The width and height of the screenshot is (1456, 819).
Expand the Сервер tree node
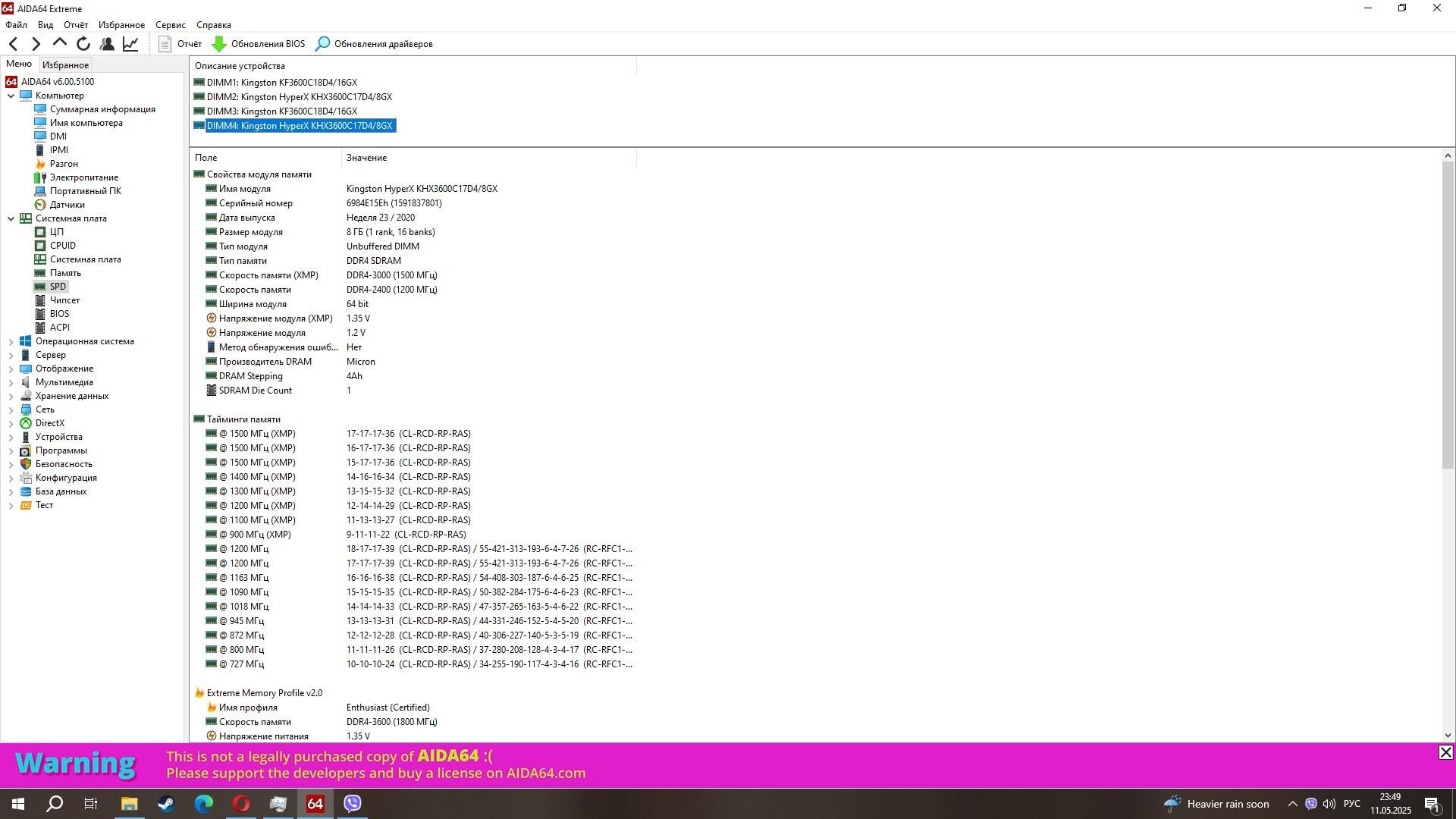pyautogui.click(x=11, y=356)
